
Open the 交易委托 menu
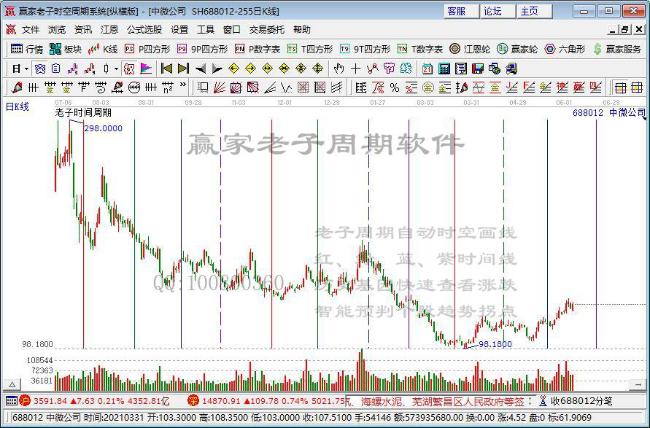[x=267, y=30]
